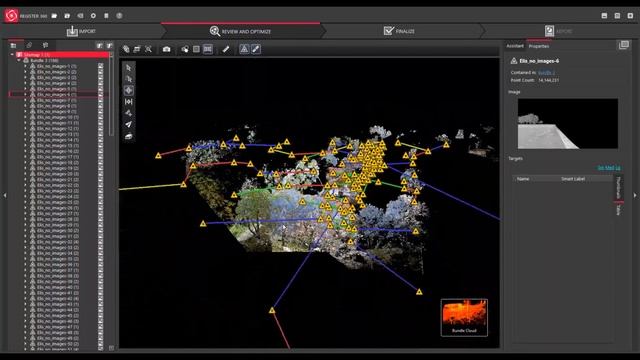Open the Review and Optimize step
Image resolution: width=640 pixels, height=360 pixels.
[240, 31]
